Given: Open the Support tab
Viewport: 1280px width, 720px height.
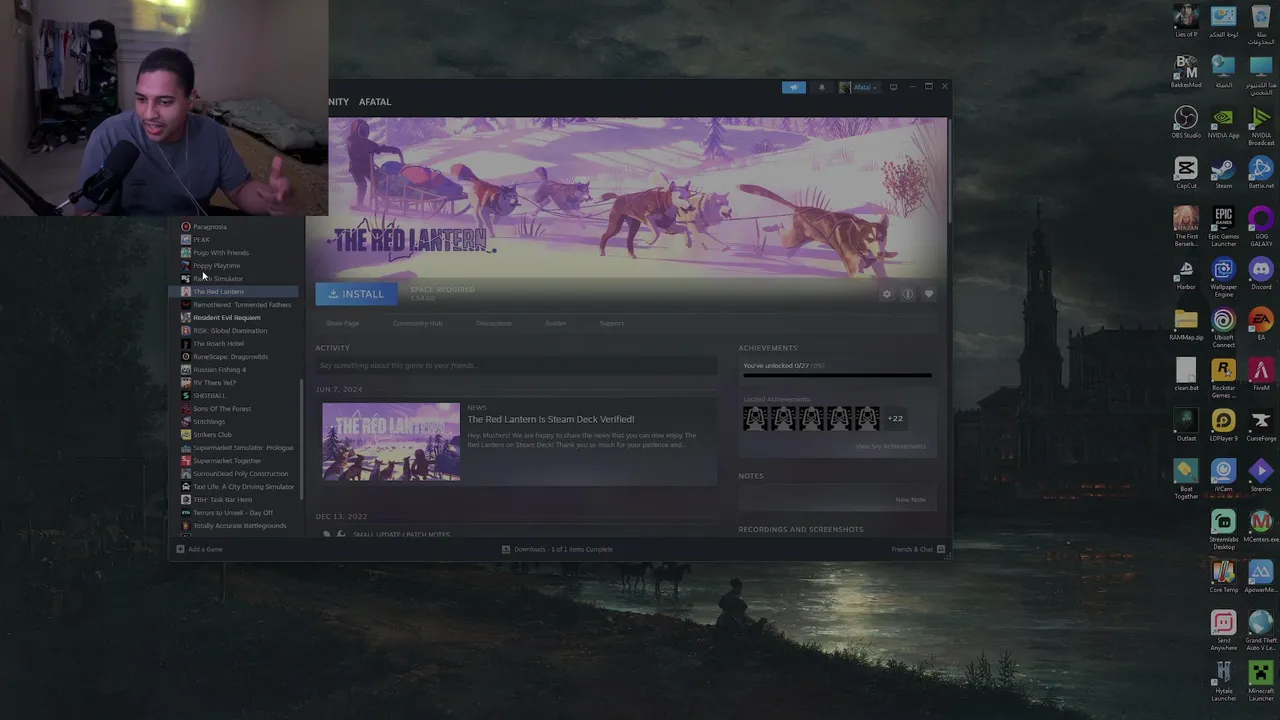Looking at the screenshot, I should tap(611, 323).
